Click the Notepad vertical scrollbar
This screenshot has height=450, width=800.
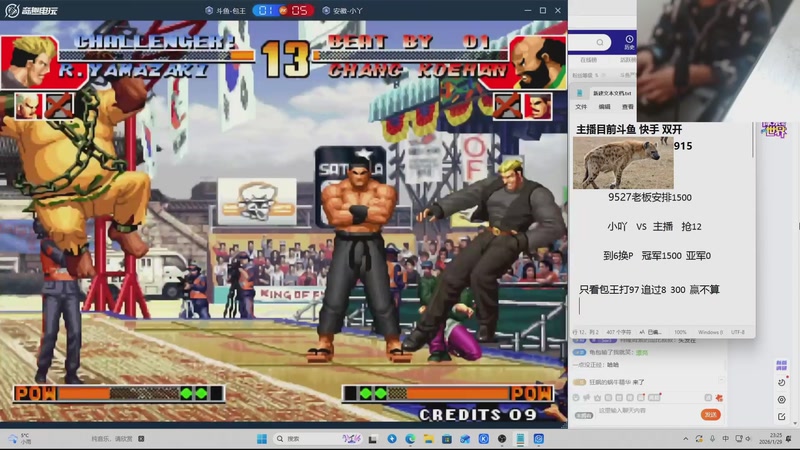point(753,140)
